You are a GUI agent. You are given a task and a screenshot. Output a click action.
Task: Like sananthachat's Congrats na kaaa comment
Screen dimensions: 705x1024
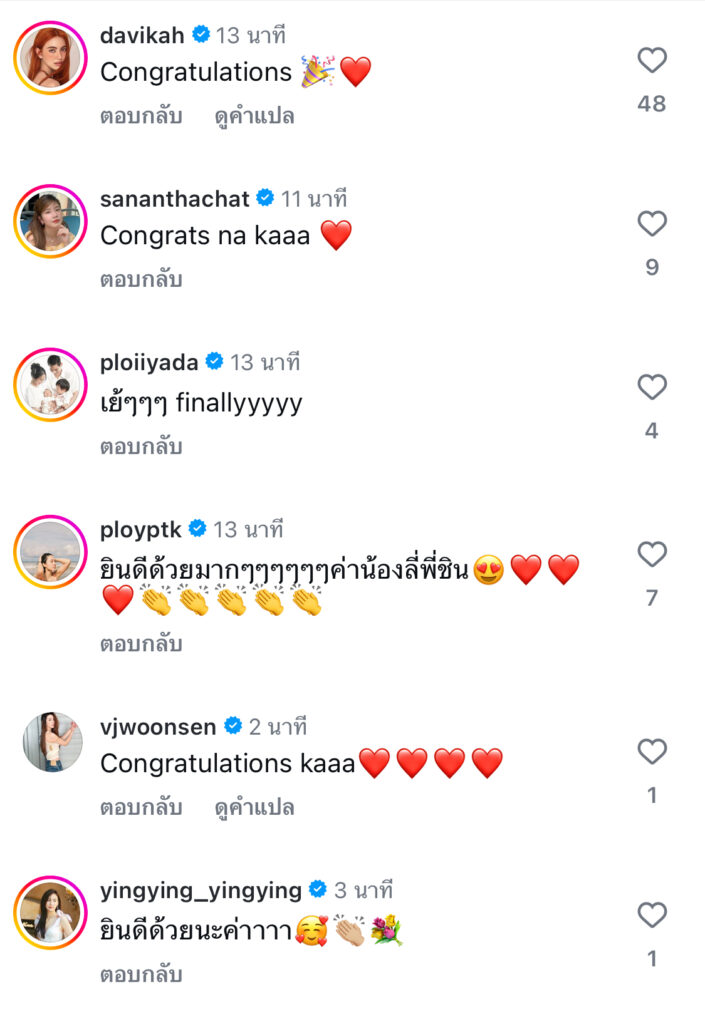click(x=652, y=225)
